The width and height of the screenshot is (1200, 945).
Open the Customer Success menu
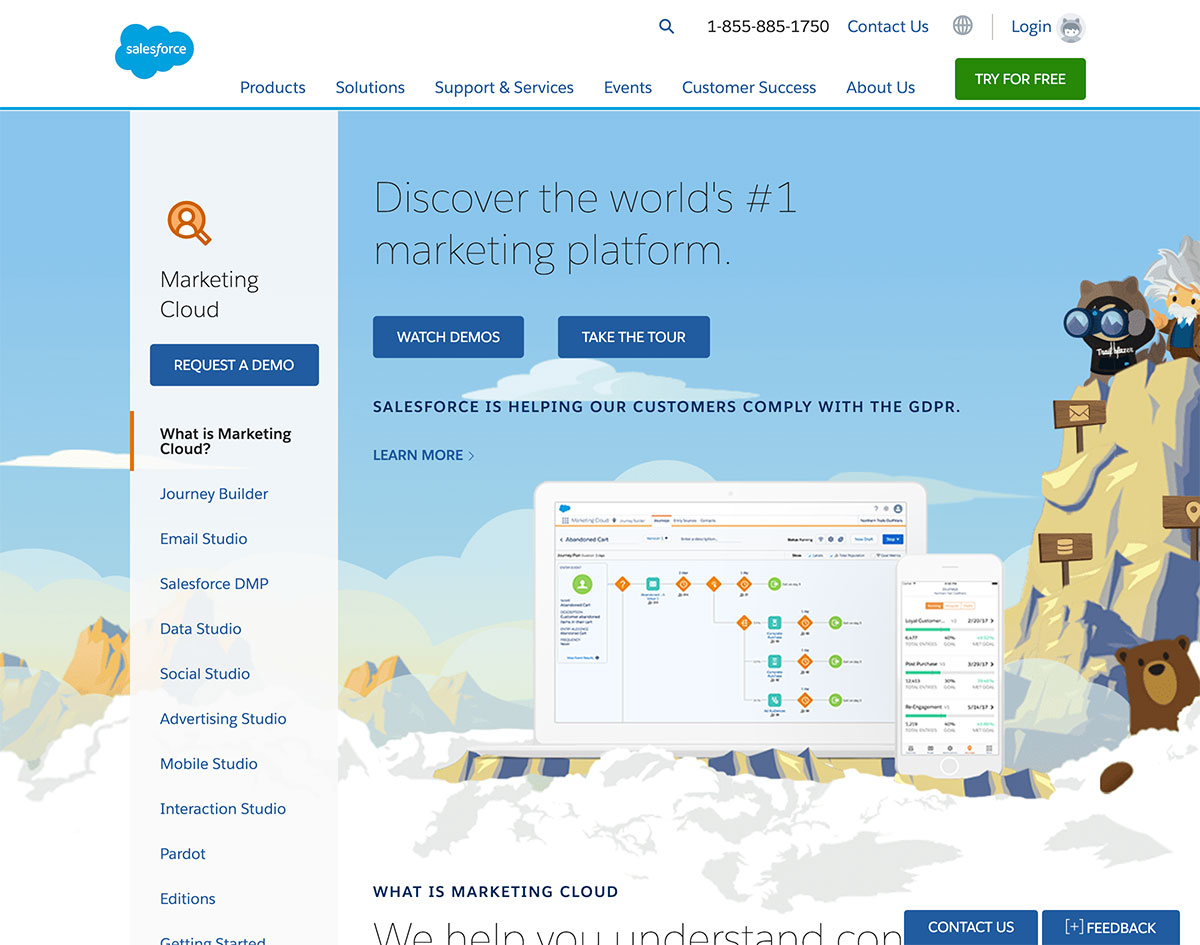click(x=749, y=87)
